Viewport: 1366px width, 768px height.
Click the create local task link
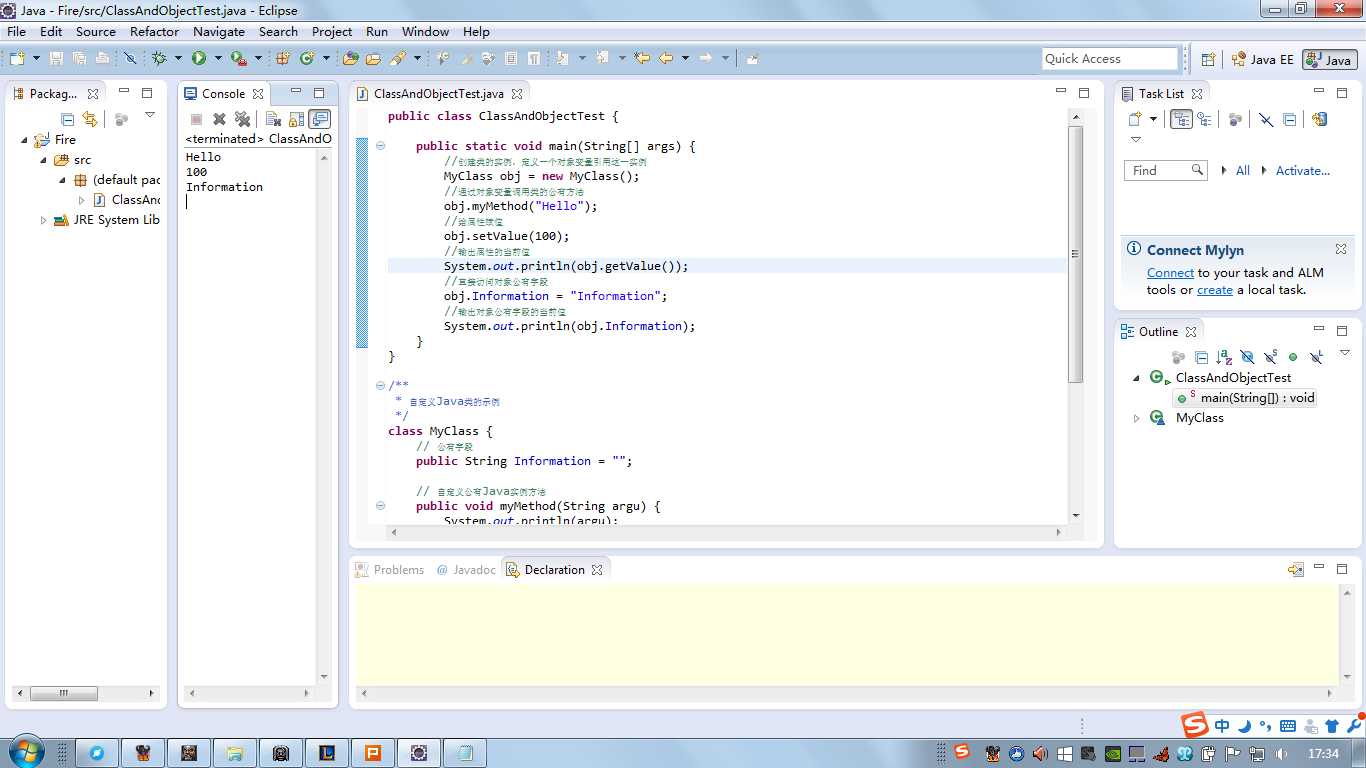pyautogui.click(x=1215, y=290)
